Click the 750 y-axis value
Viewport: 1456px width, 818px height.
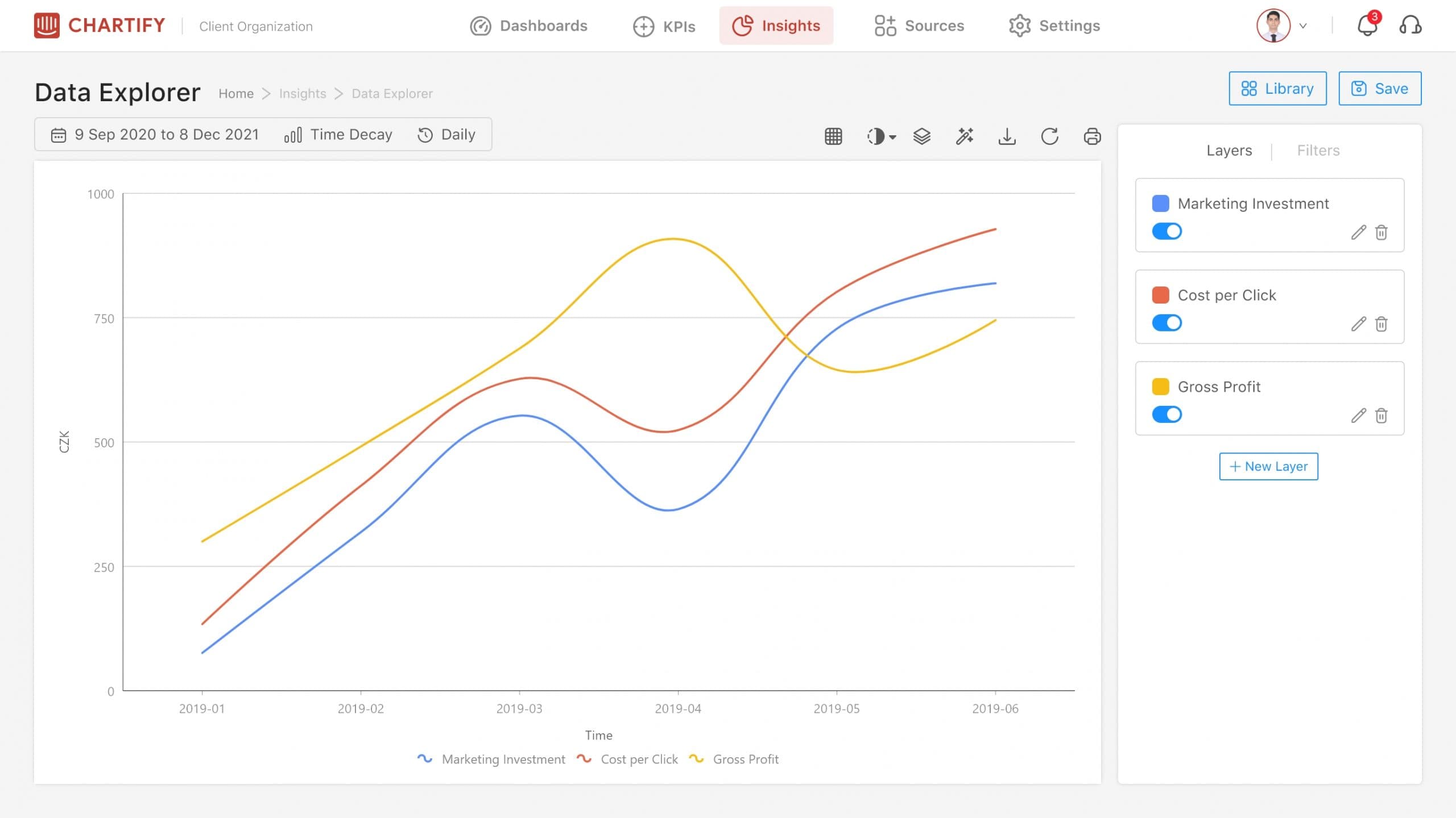[104, 319]
